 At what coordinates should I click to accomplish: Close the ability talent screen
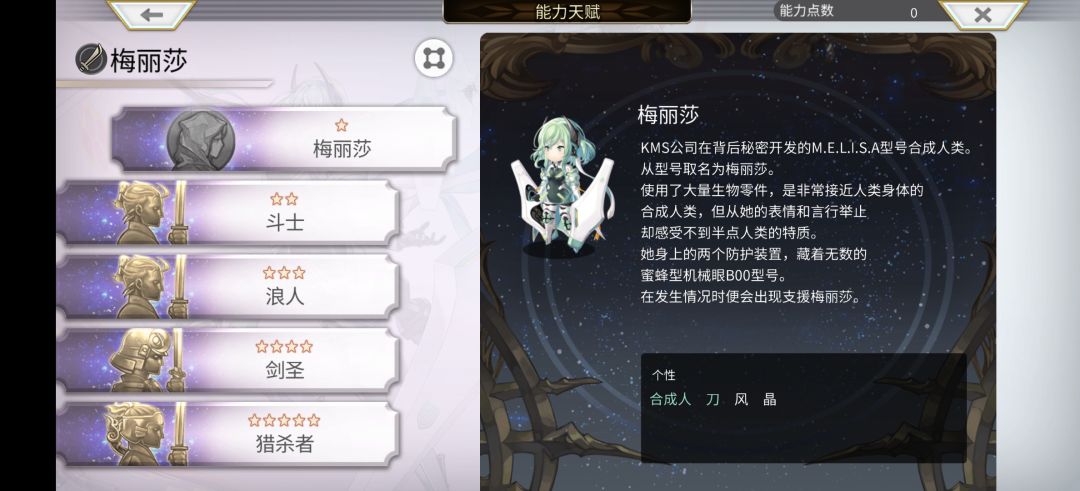pos(983,14)
